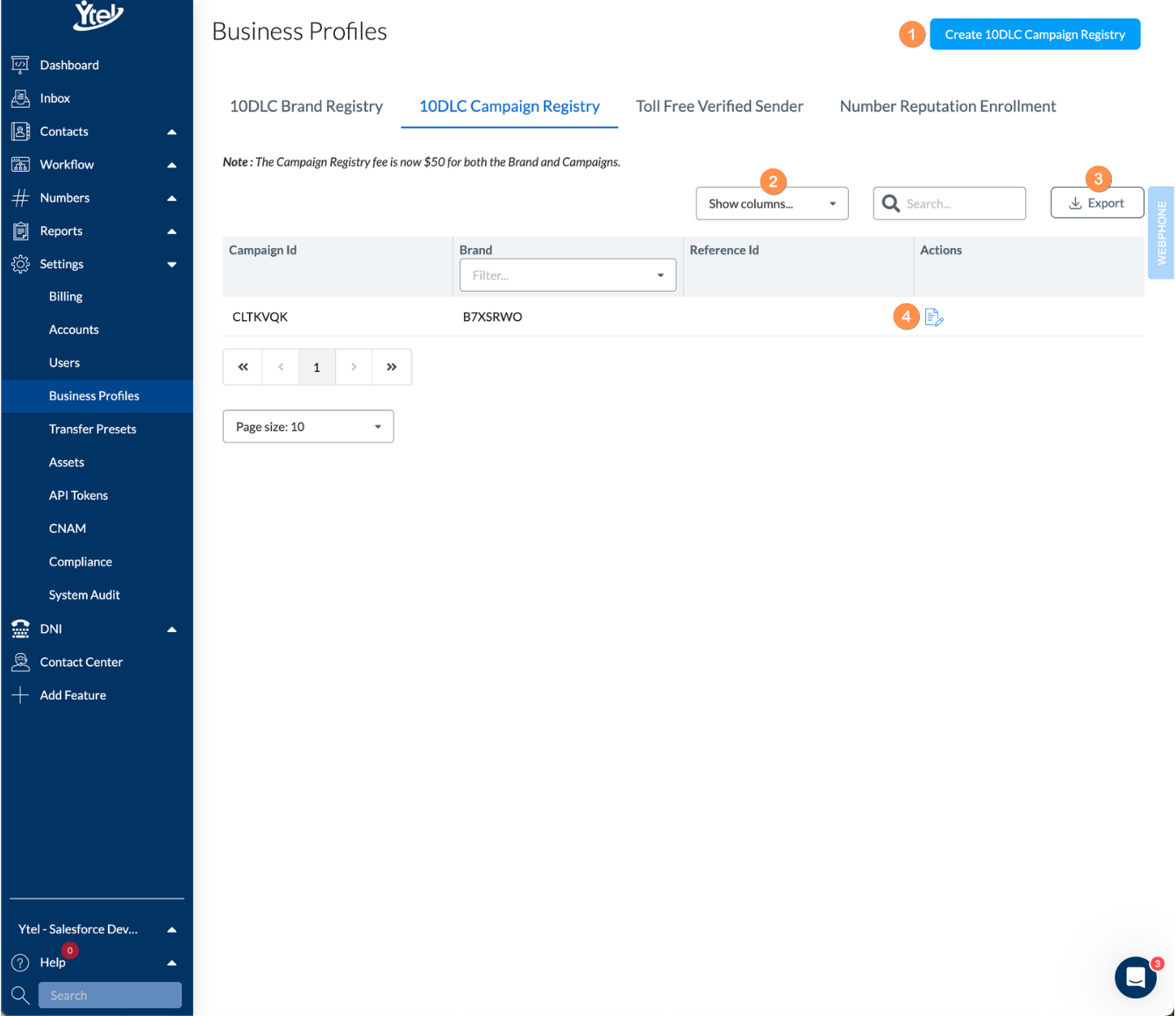Click the sidebar search magnifier icon

(20, 995)
